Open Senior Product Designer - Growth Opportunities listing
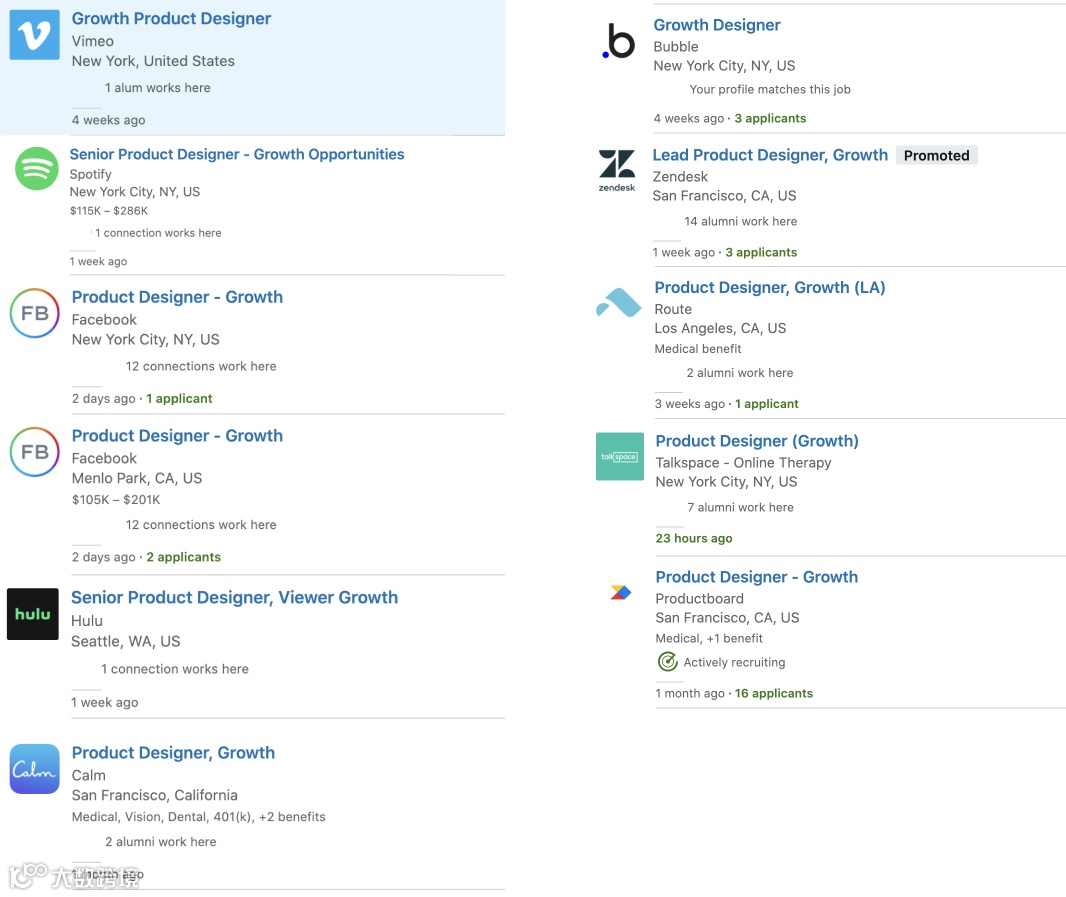This screenshot has height=897, width=1066. (x=237, y=154)
